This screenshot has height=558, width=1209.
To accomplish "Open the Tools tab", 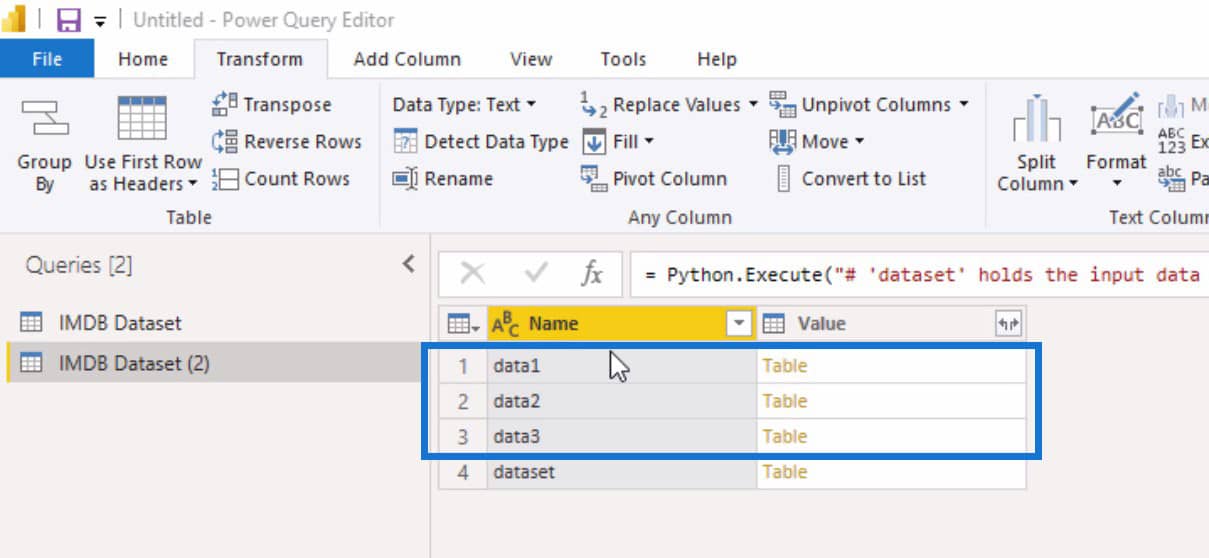I will click(x=623, y=59).
